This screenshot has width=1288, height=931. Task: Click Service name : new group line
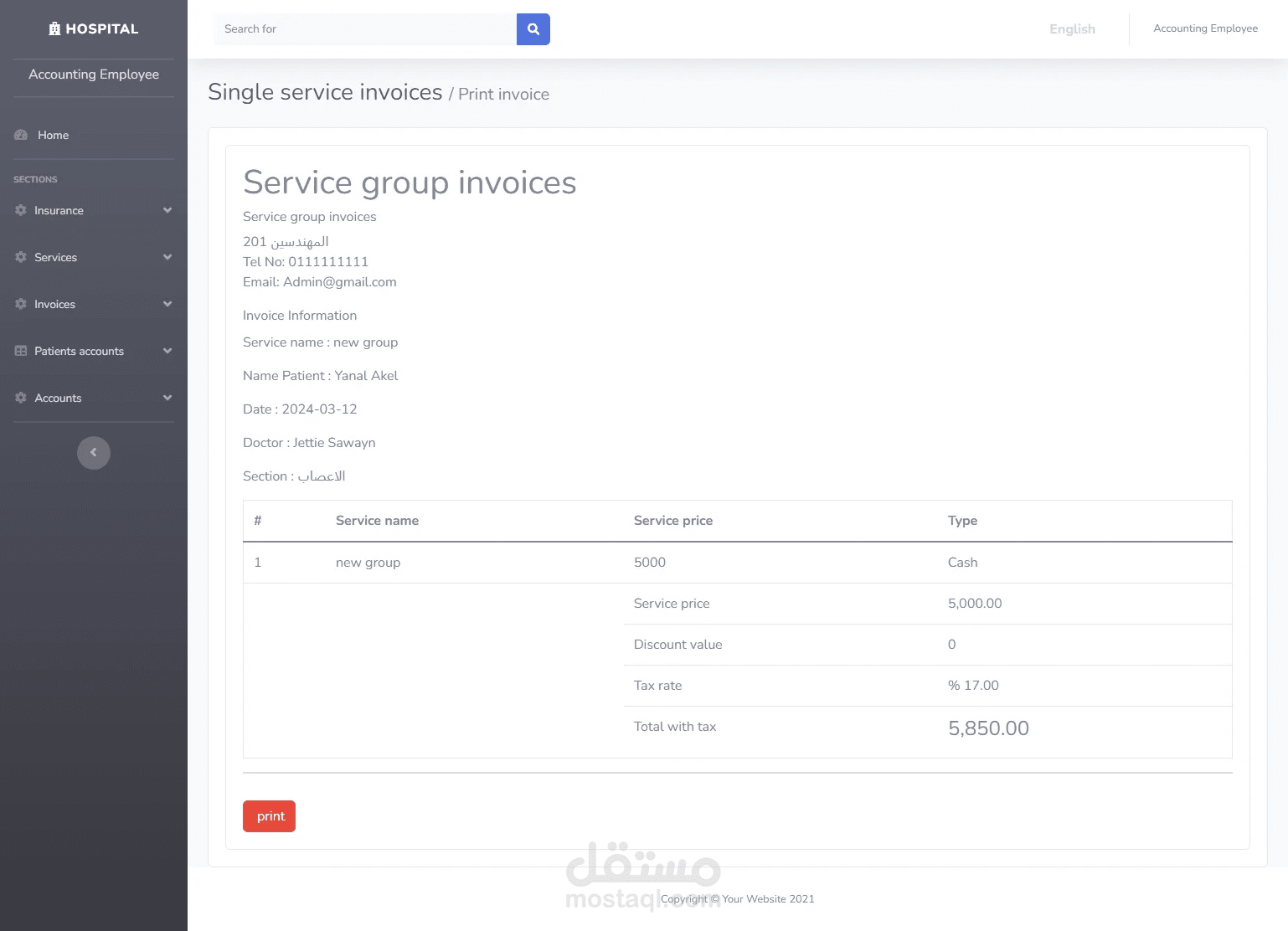click(320, 342)
